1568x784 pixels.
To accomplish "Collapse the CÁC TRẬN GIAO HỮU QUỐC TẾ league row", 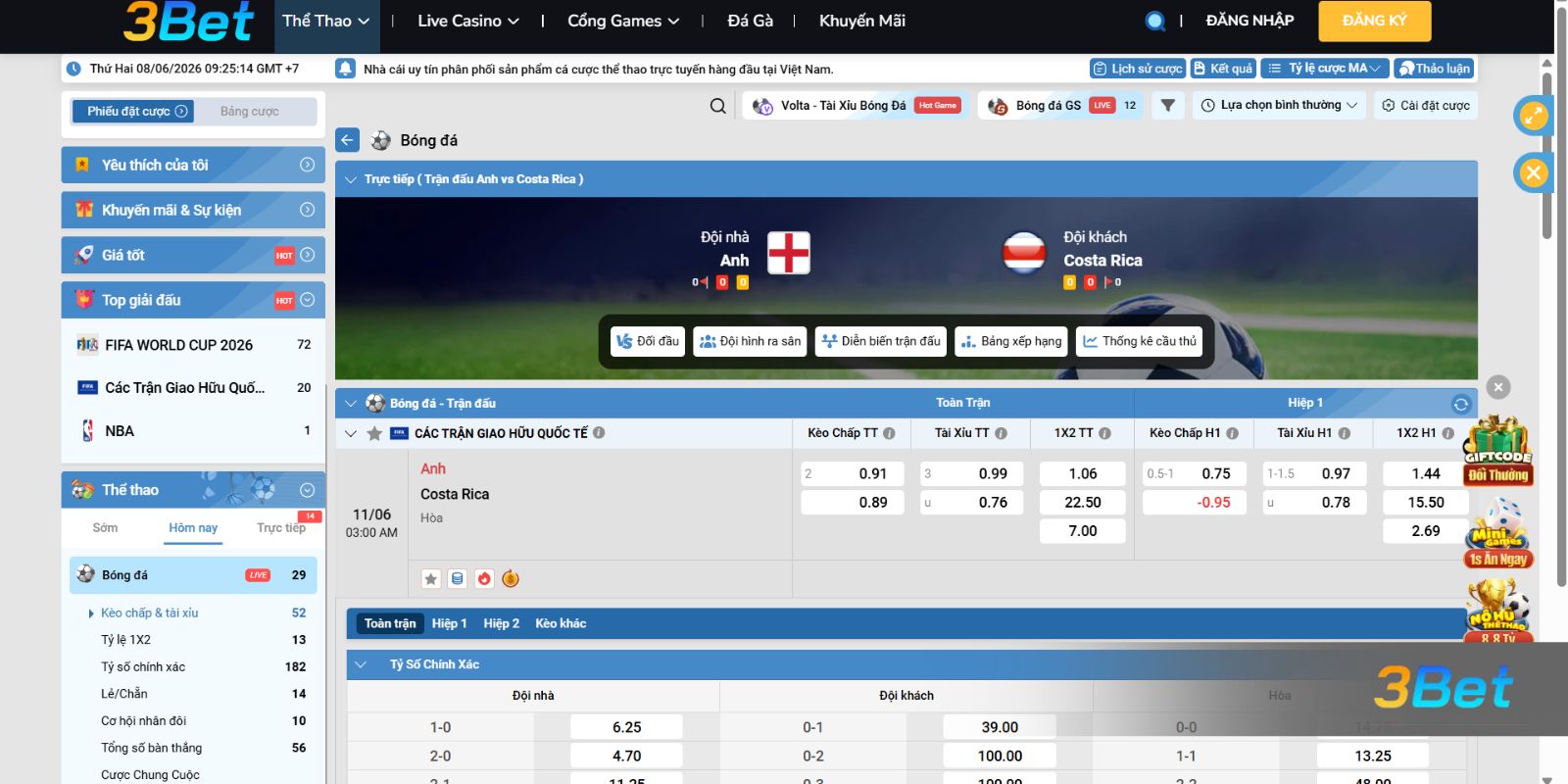I will [x=351, y=433].
